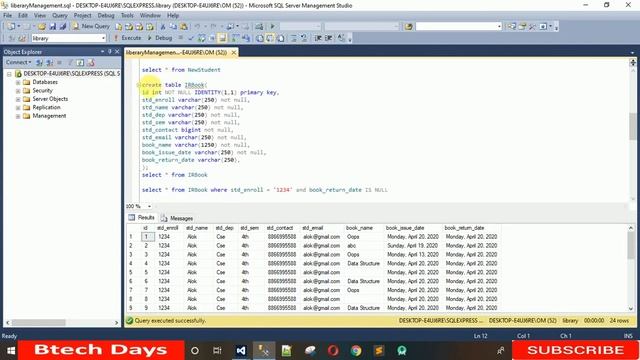This screenshot has height=360, width=640.
Task: Select the Management tree item
Action: [49, 116]
